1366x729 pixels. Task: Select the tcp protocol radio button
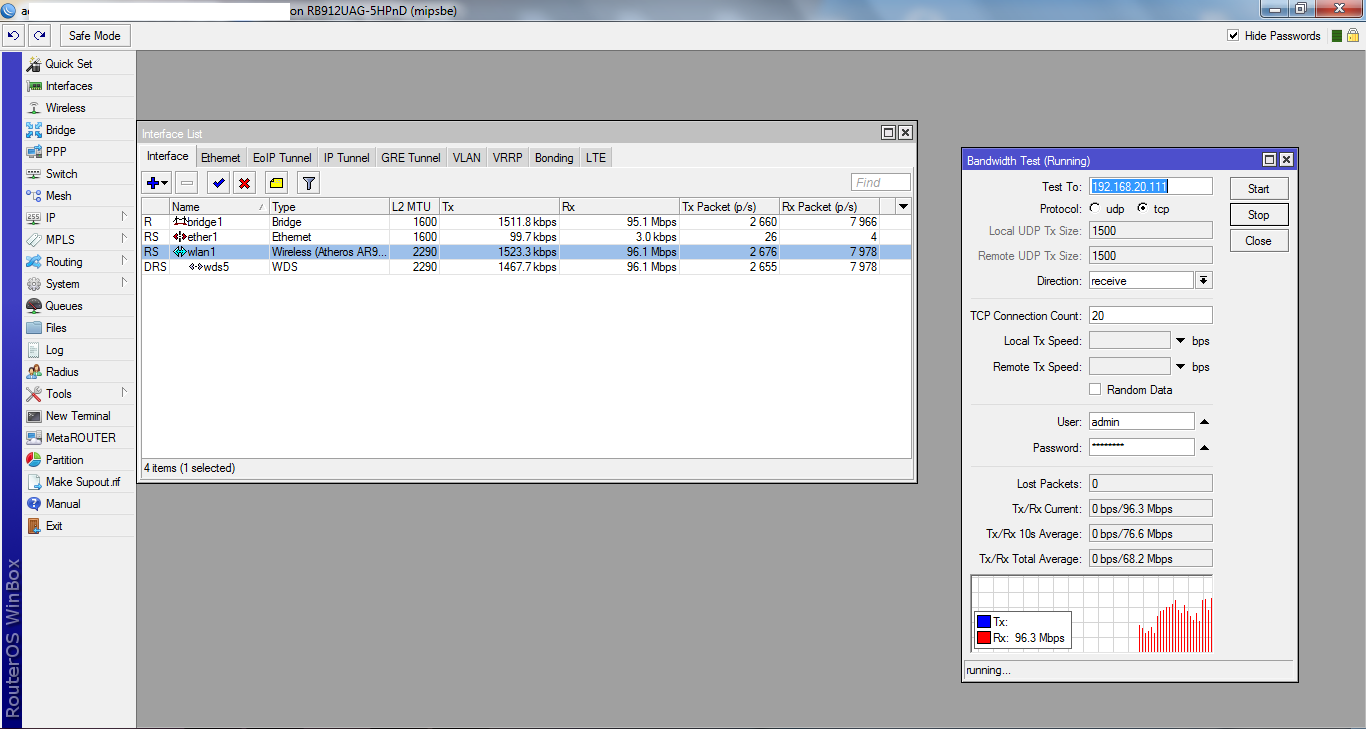click(x=1143, y=209)
